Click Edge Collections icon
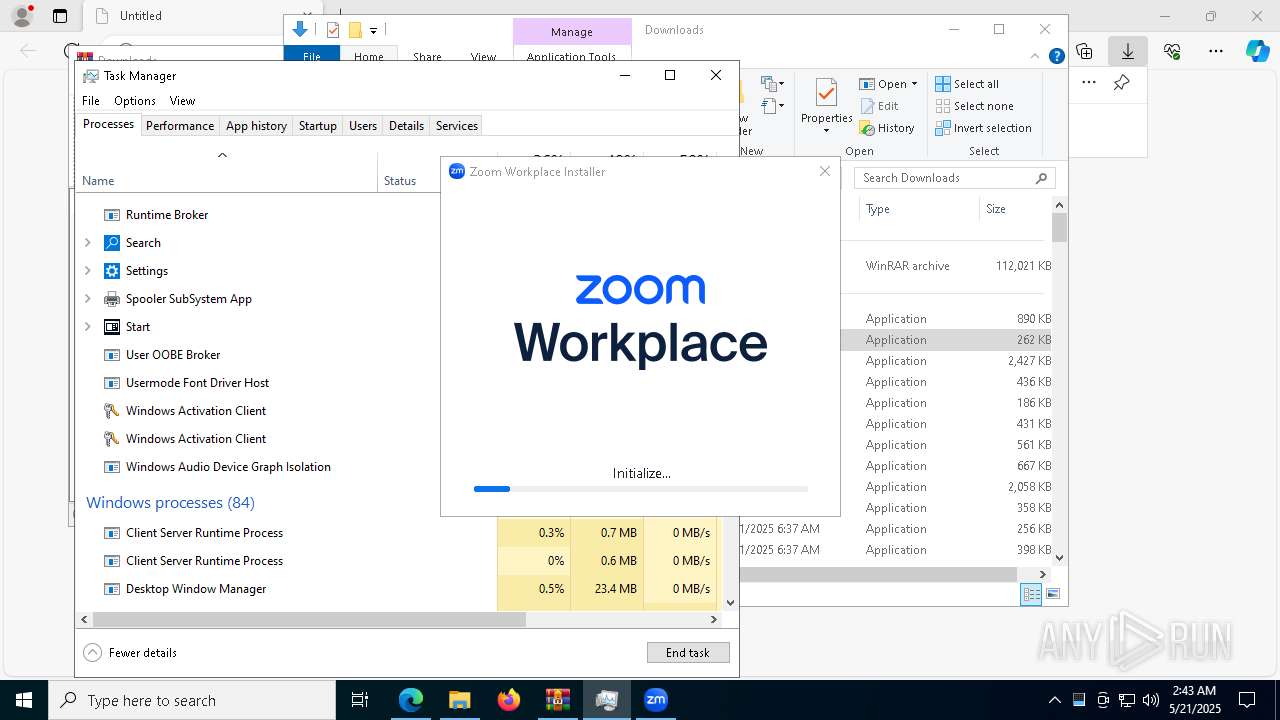This screenshot has height=720, width=1280. tap(1084, 51)
